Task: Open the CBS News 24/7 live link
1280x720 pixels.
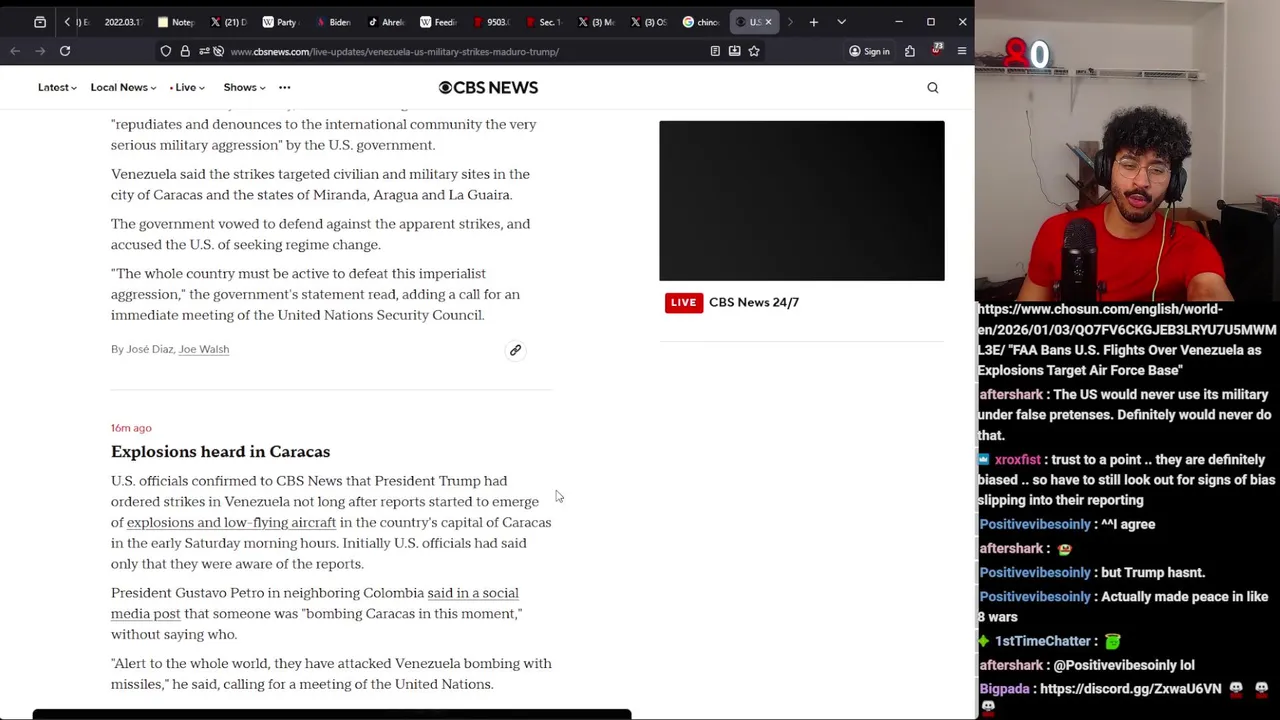Action: pyautogui.click(x=754, y=302)
